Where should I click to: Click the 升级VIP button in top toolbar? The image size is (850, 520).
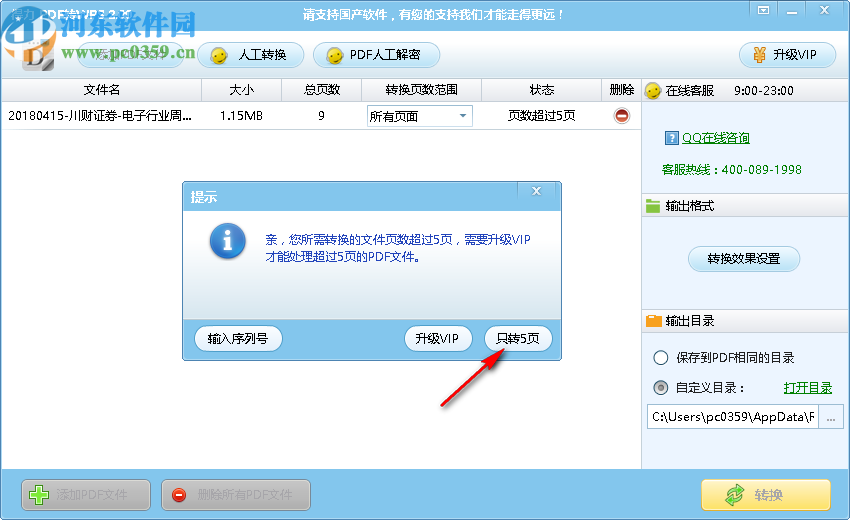coord(787,55)
